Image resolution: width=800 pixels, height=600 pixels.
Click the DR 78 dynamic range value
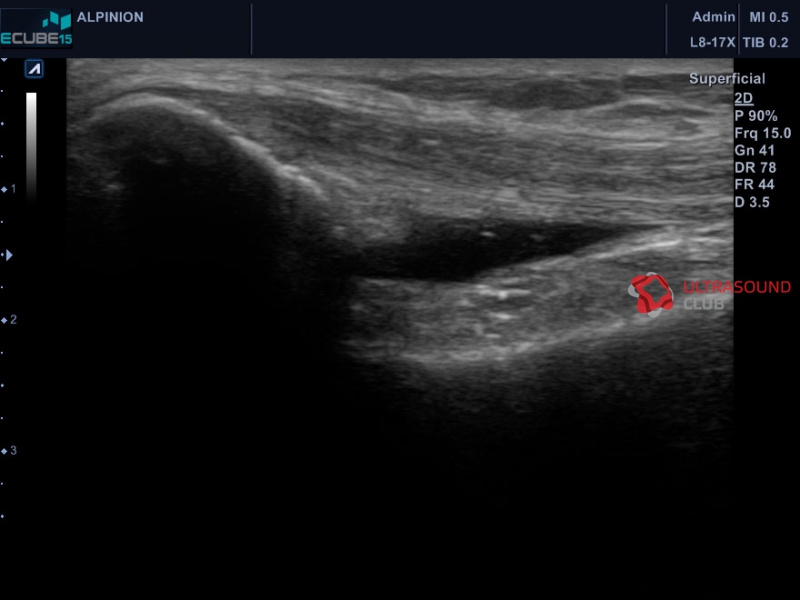coord(755,168)
